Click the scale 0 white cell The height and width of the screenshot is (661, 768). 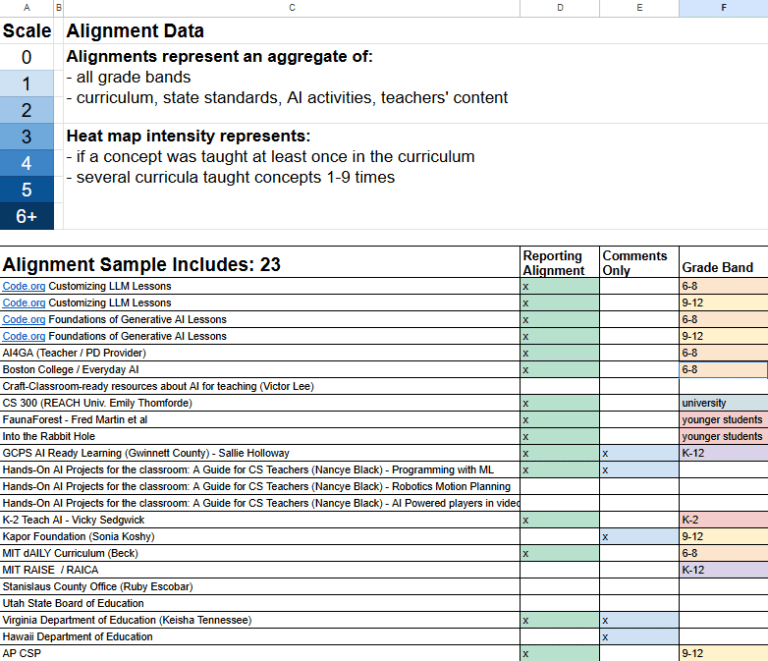tap(26, 57)
